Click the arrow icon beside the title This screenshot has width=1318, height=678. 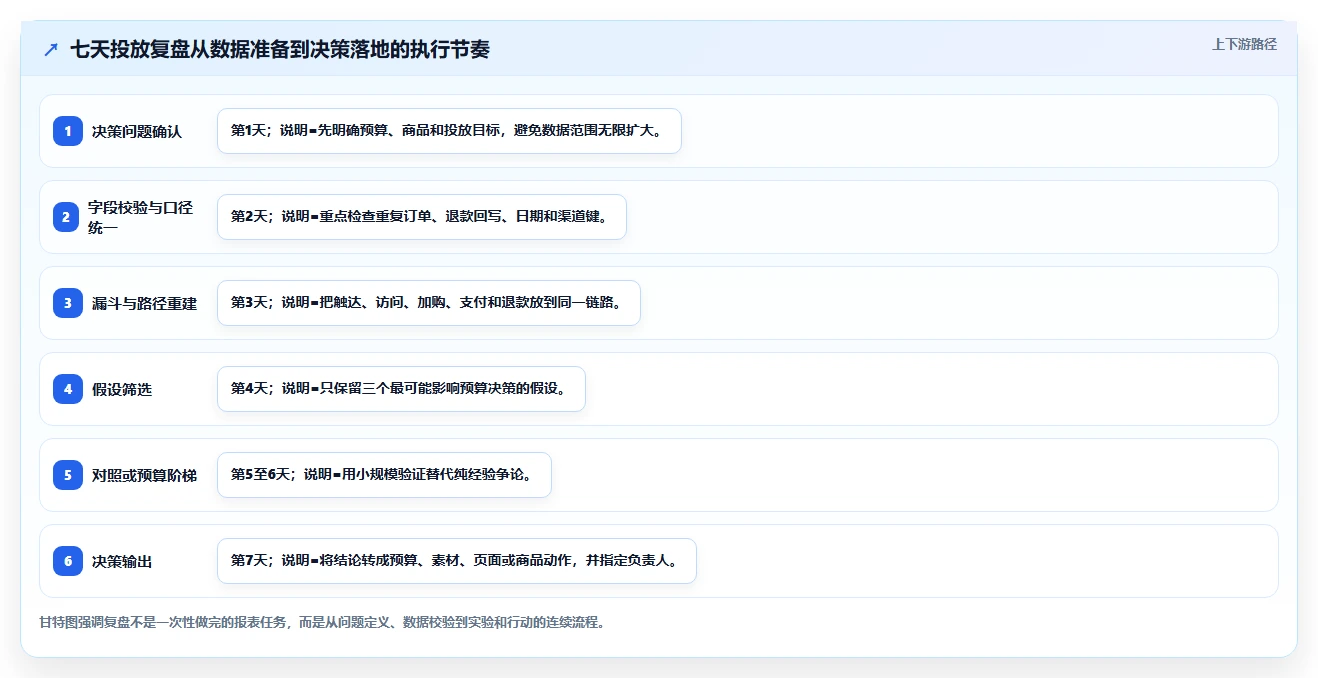point(51,50)
